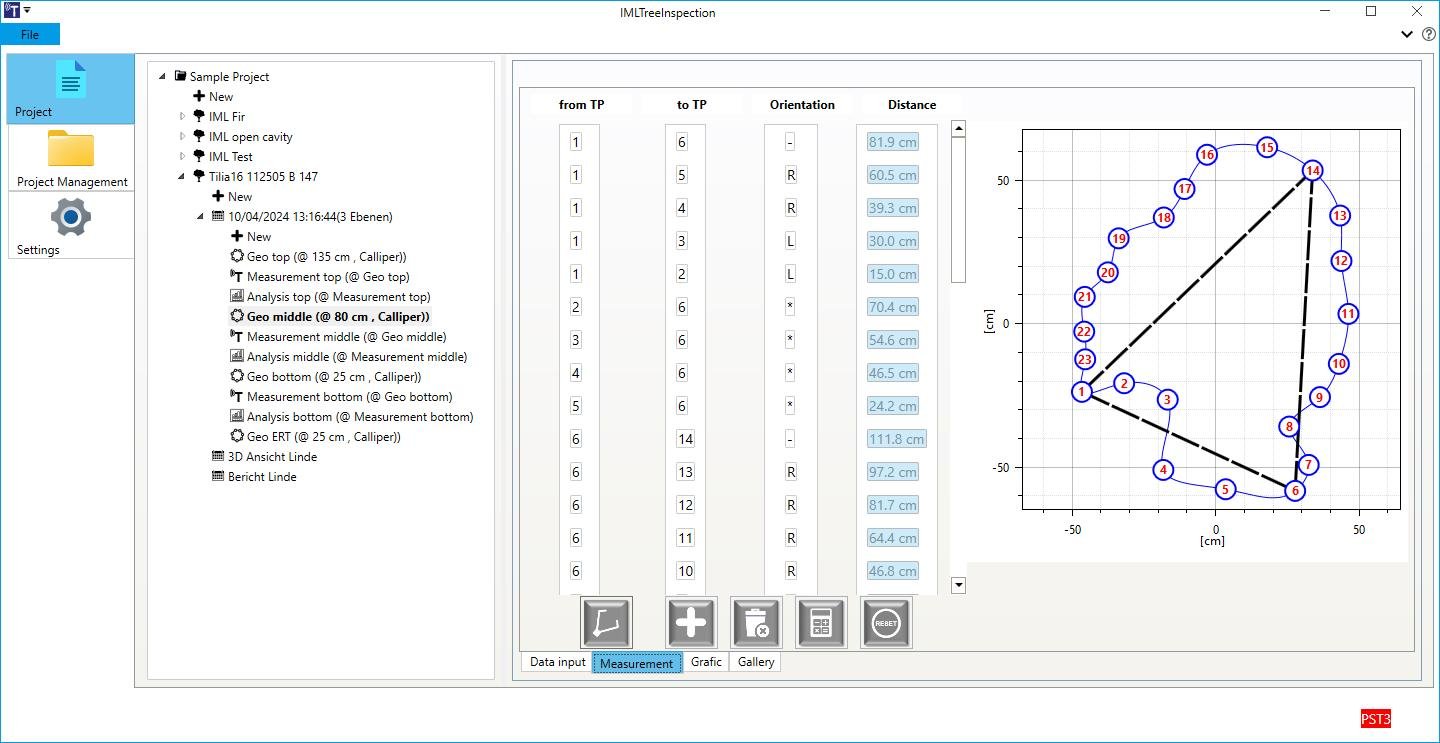Click the geometry outline tool button

(606, 623)
